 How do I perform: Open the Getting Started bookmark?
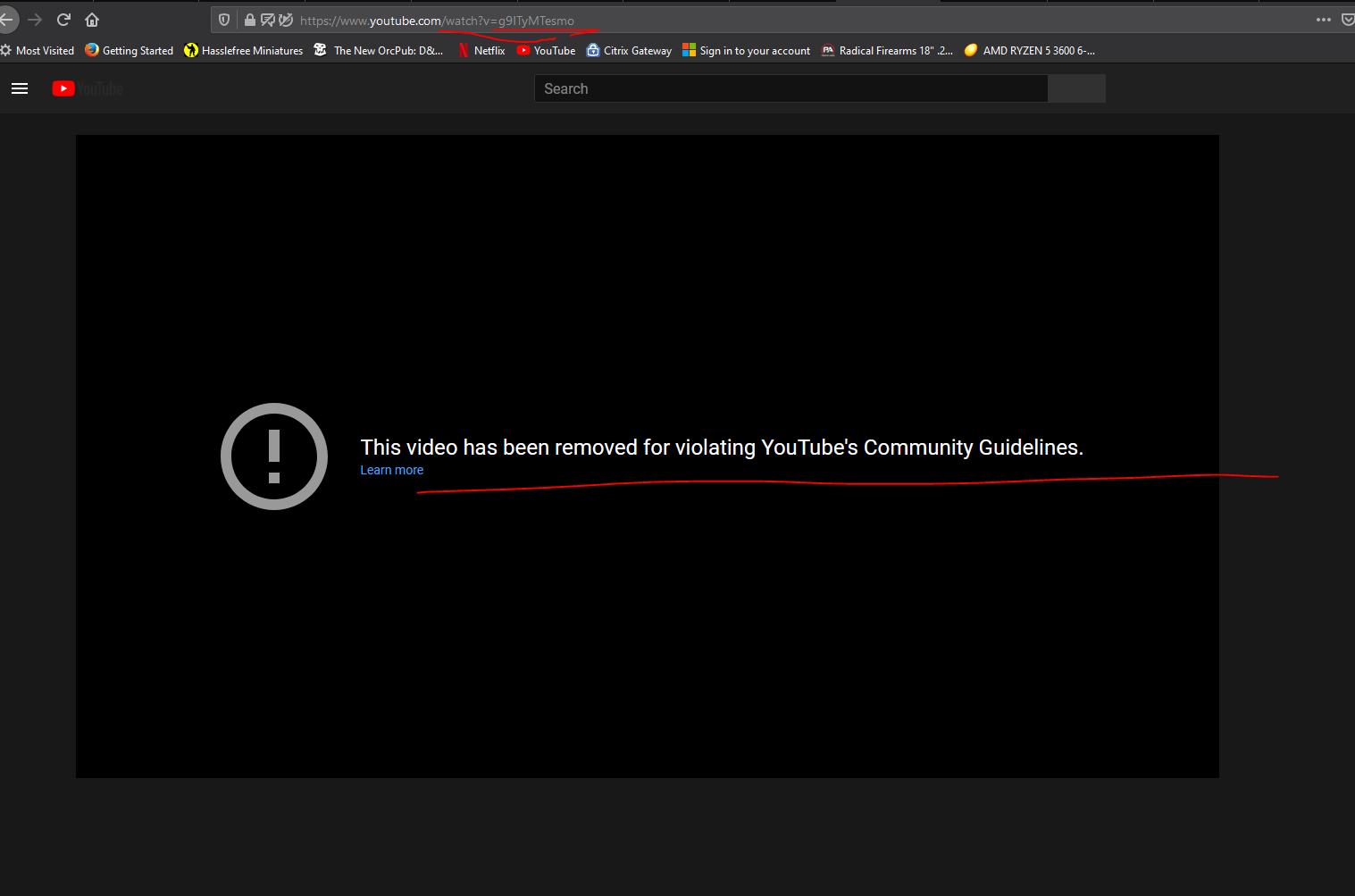(x=130, y=51)
